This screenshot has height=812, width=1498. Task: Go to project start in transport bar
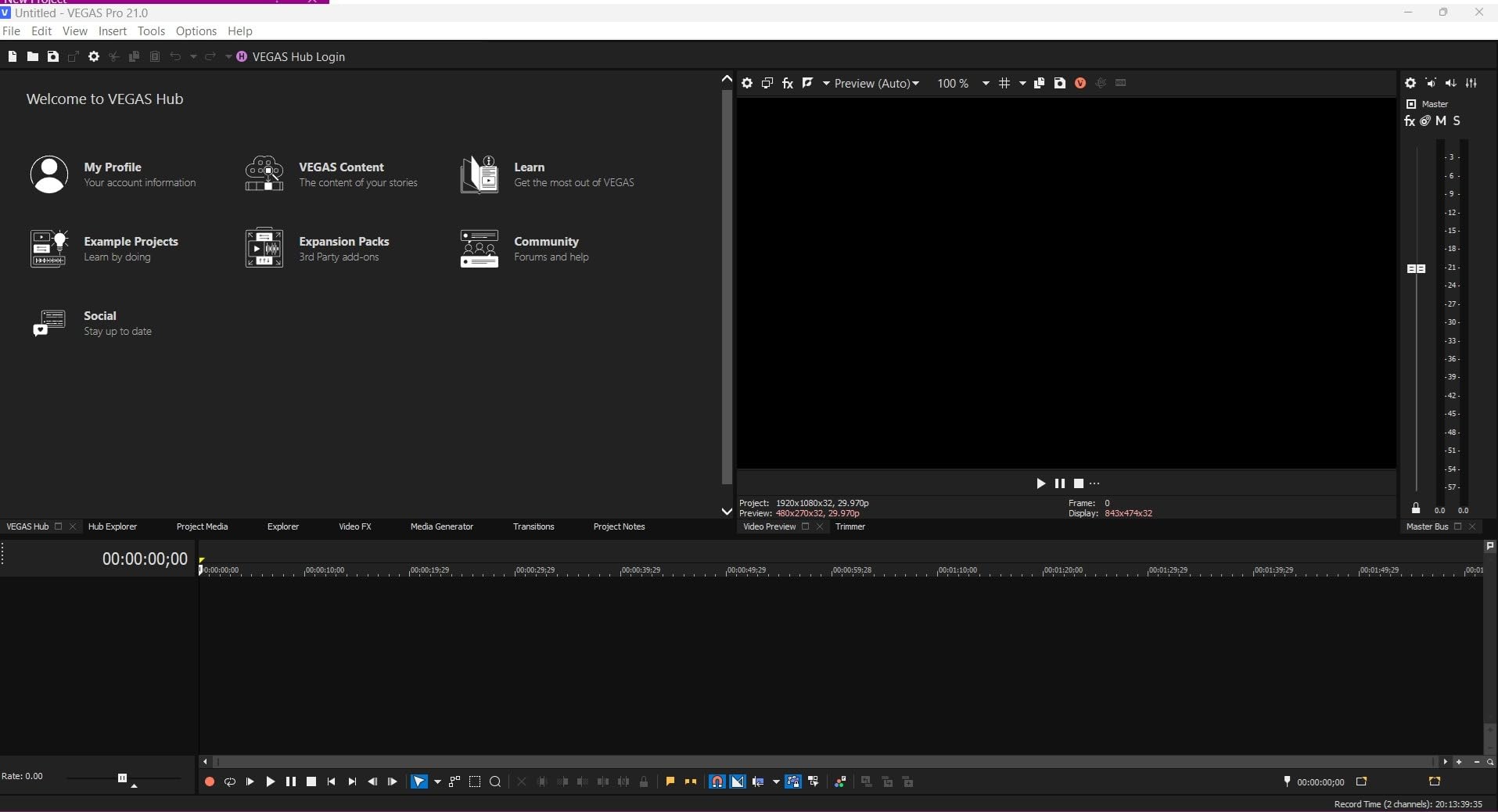coord(332,781)
